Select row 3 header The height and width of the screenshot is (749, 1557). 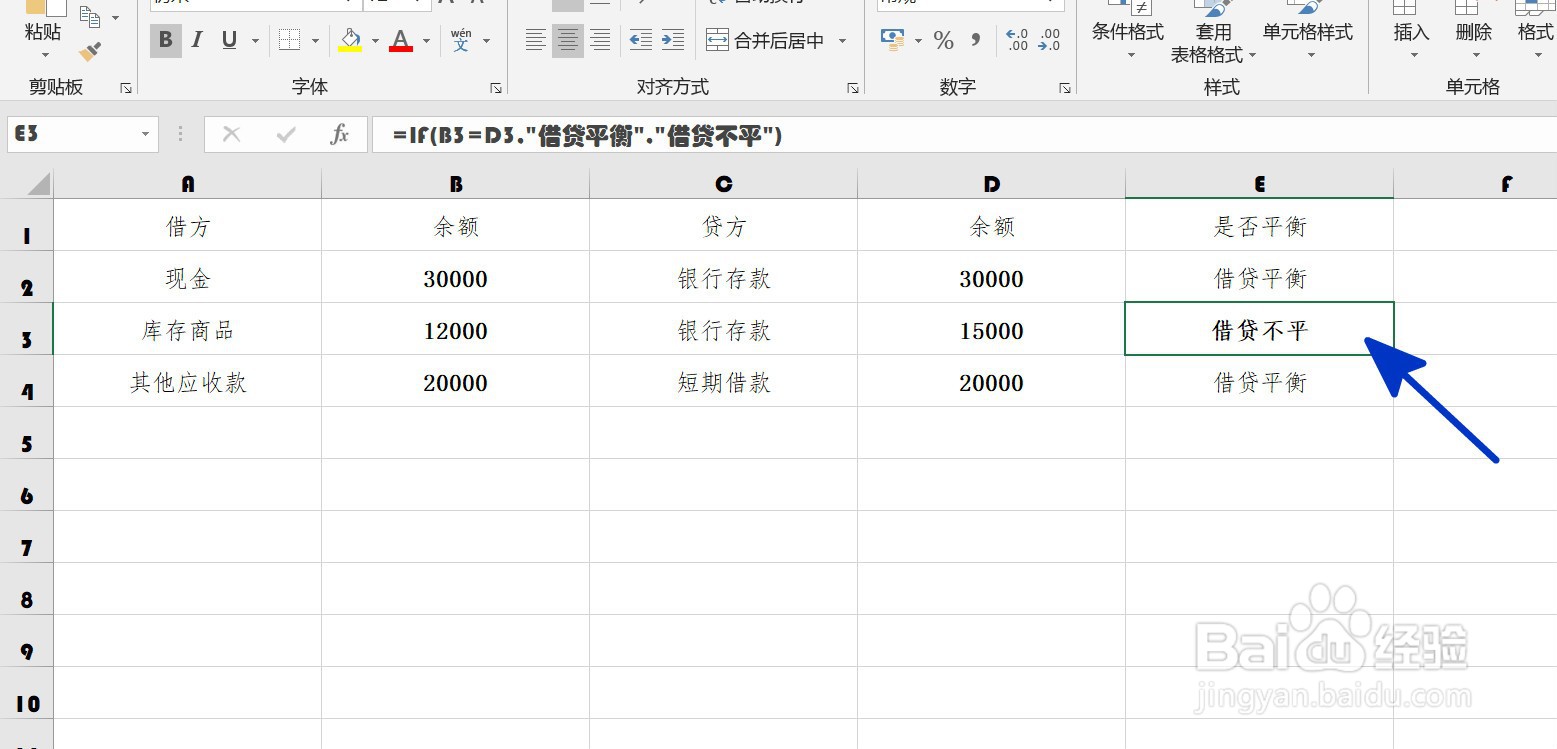point(27,330)
